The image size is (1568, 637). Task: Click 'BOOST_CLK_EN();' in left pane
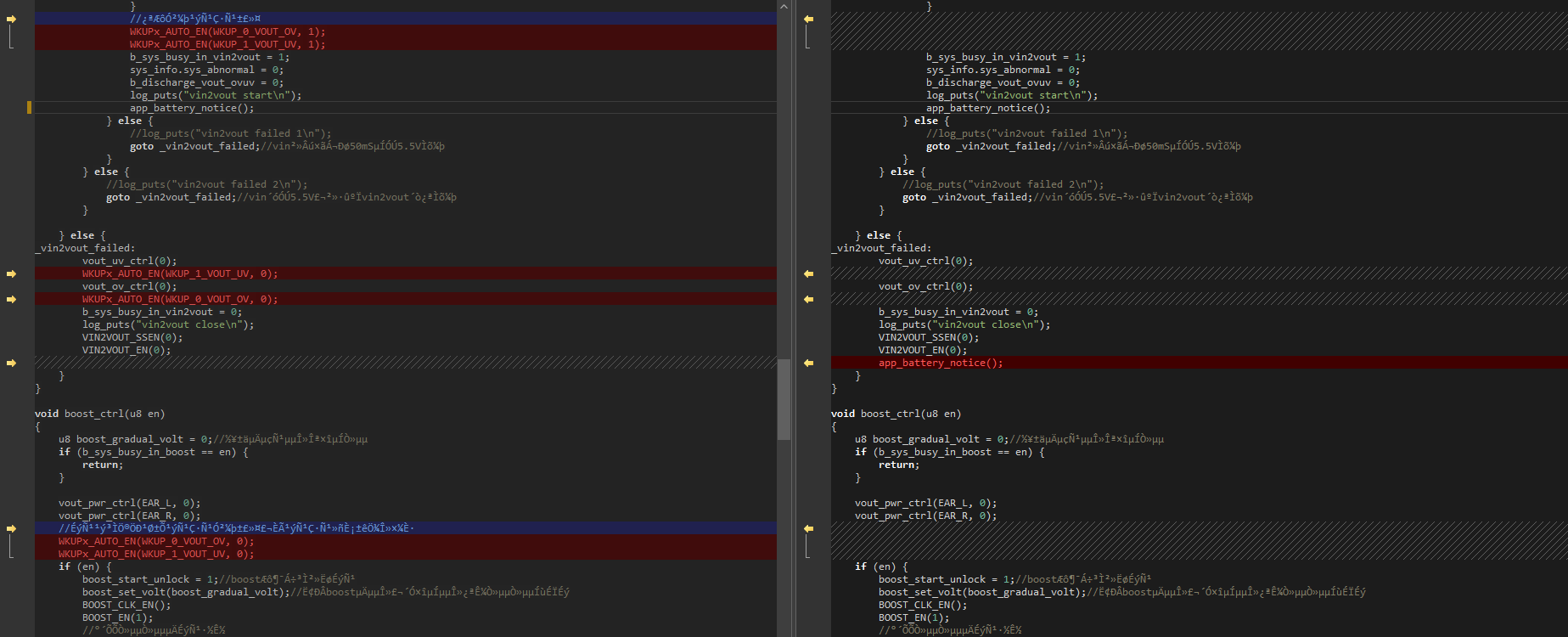(126, 605)
